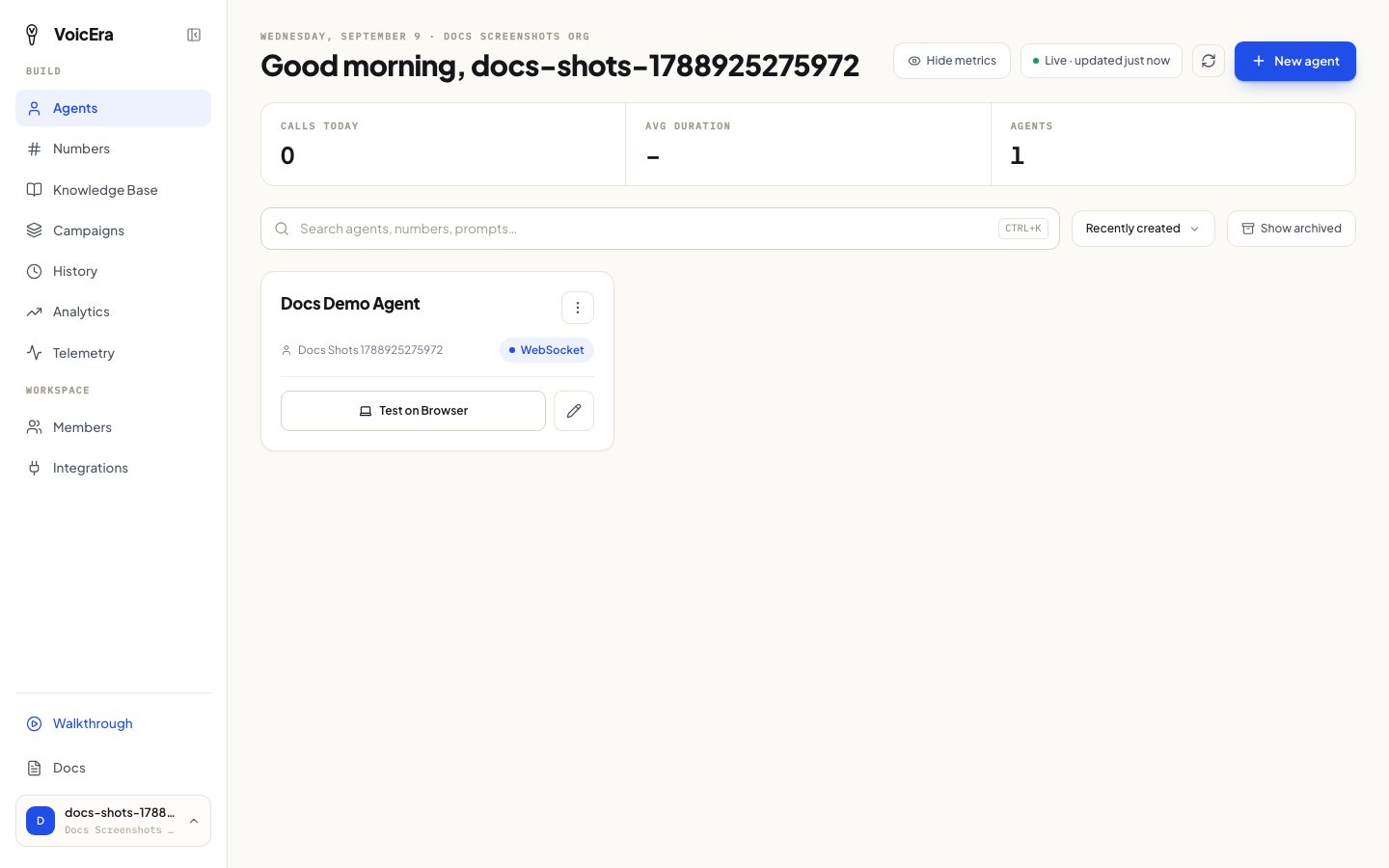The image size is (1389, 868).
Task: Focus the search agents input
Action: pos(660,229)
